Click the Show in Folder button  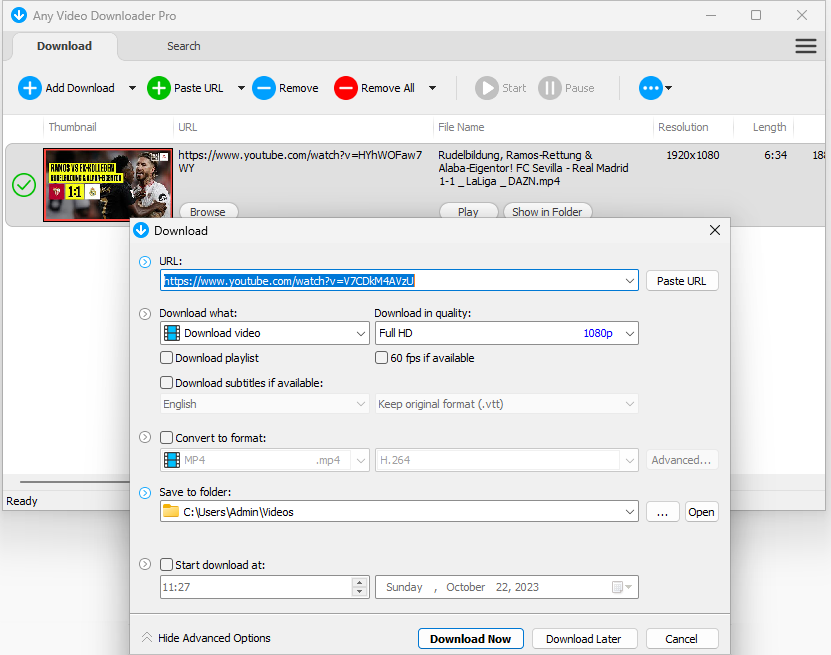[x=547, y=211]
